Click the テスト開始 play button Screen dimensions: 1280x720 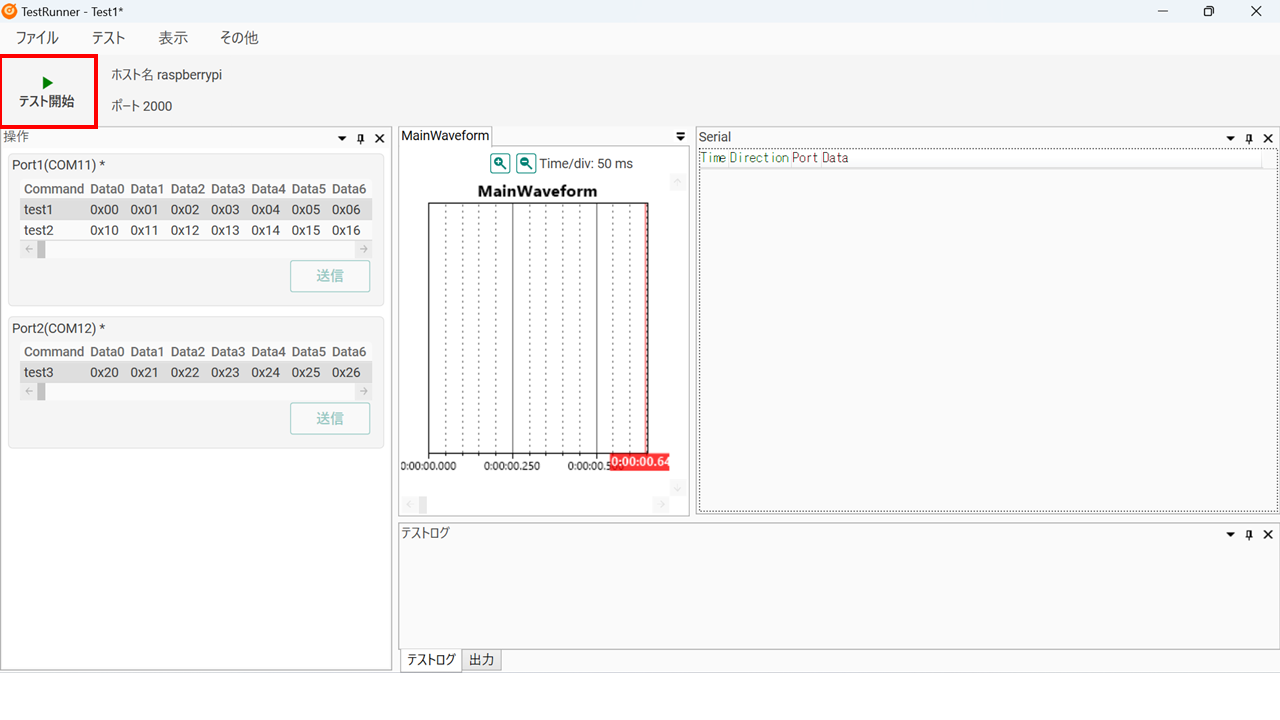click(47, 92)
